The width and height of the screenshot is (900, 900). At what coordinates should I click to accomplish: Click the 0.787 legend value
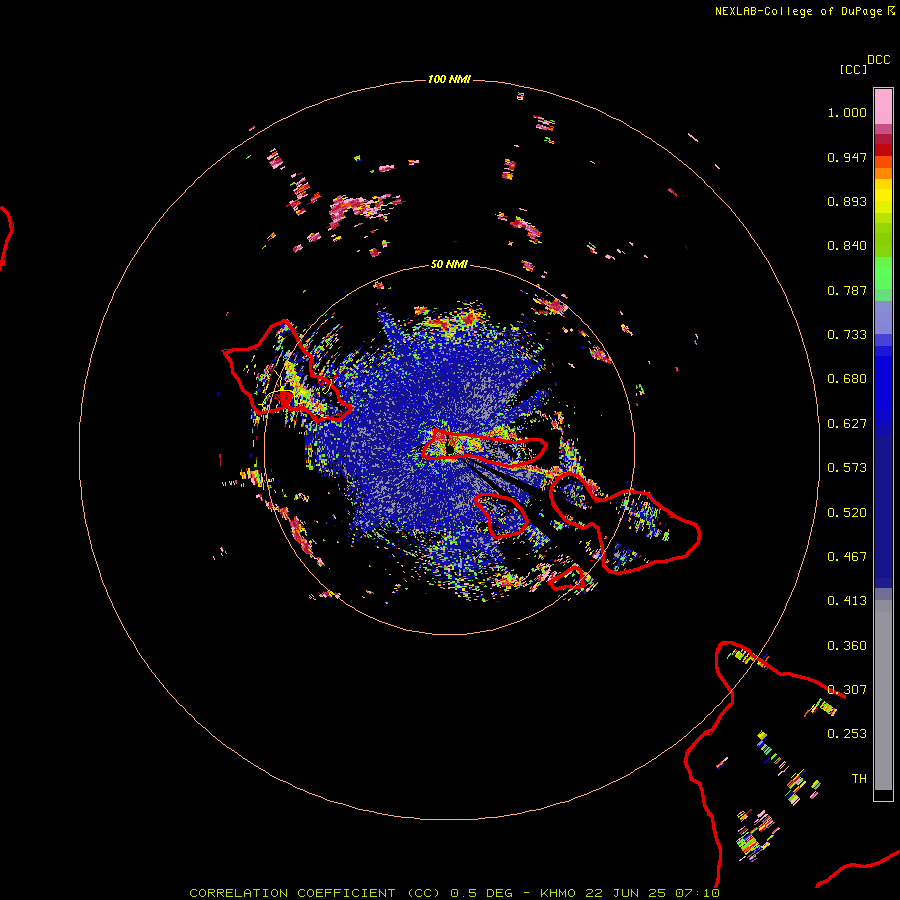(x=847, y=290)
